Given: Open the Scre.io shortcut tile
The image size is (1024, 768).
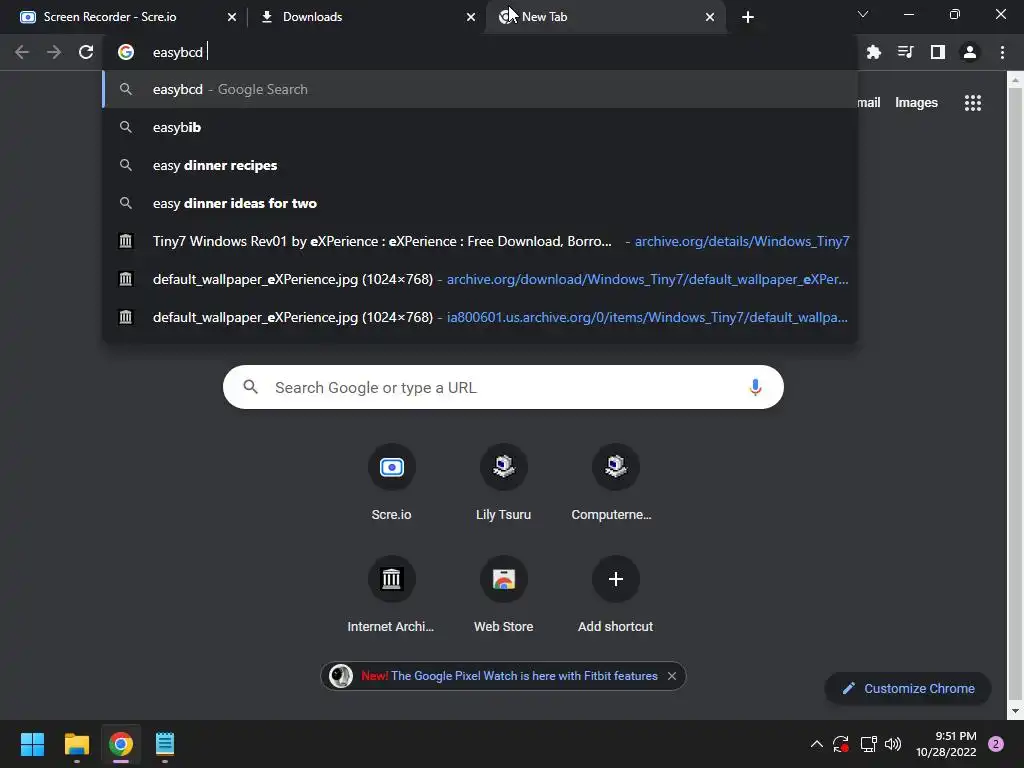Looking at the screenshot, I should coord(391,483).
